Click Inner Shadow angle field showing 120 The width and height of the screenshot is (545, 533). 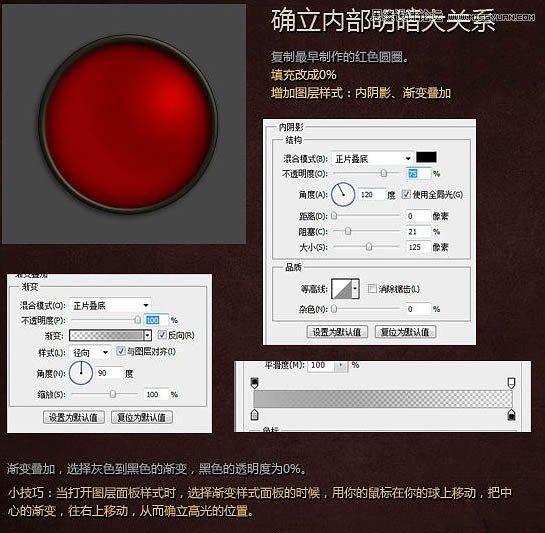tap(372, 194)
